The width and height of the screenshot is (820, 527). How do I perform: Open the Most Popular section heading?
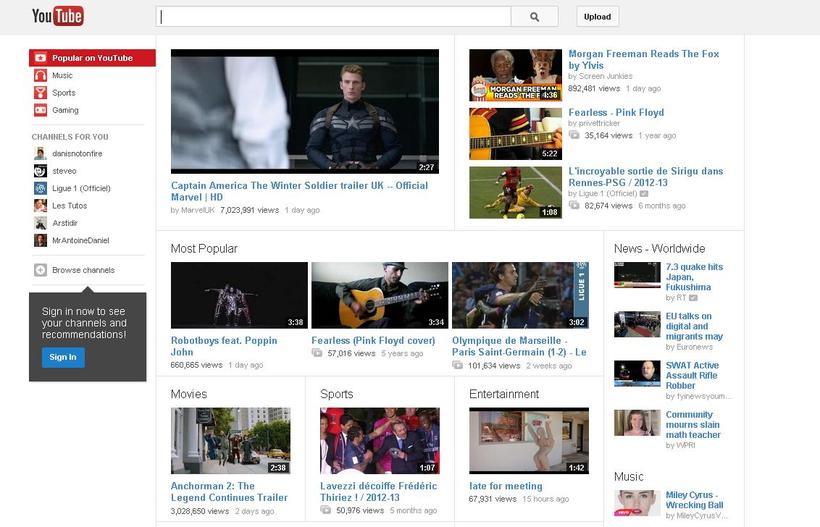(204, 249)
